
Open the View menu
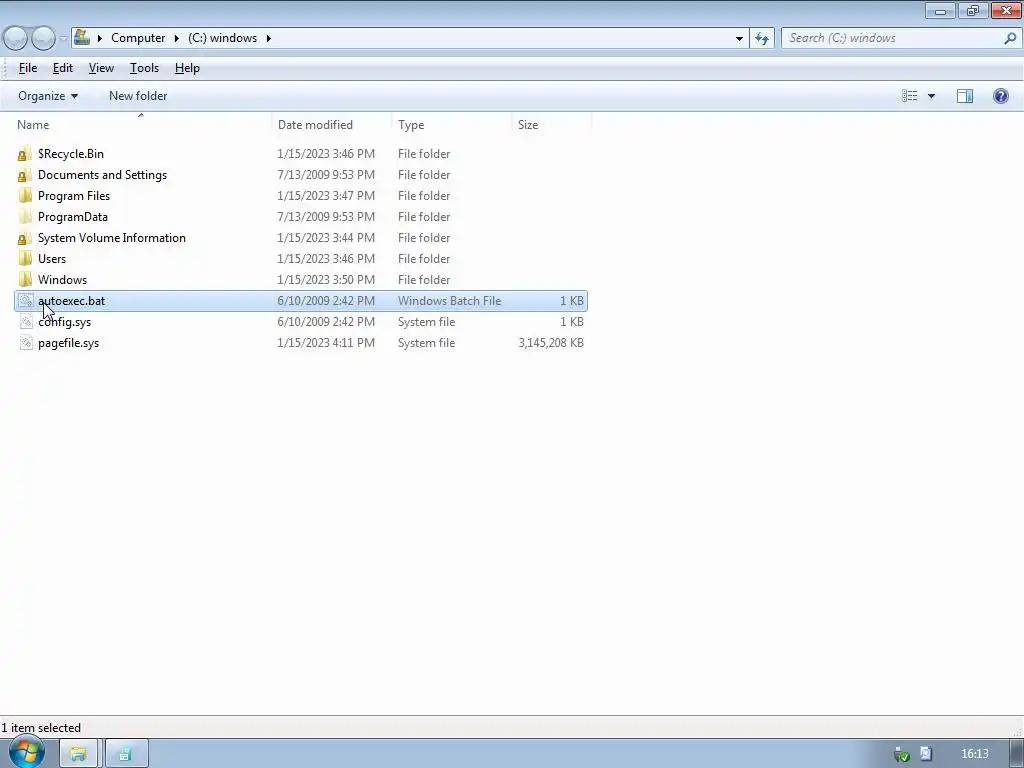pyautogui.click(x=101, y=68)
